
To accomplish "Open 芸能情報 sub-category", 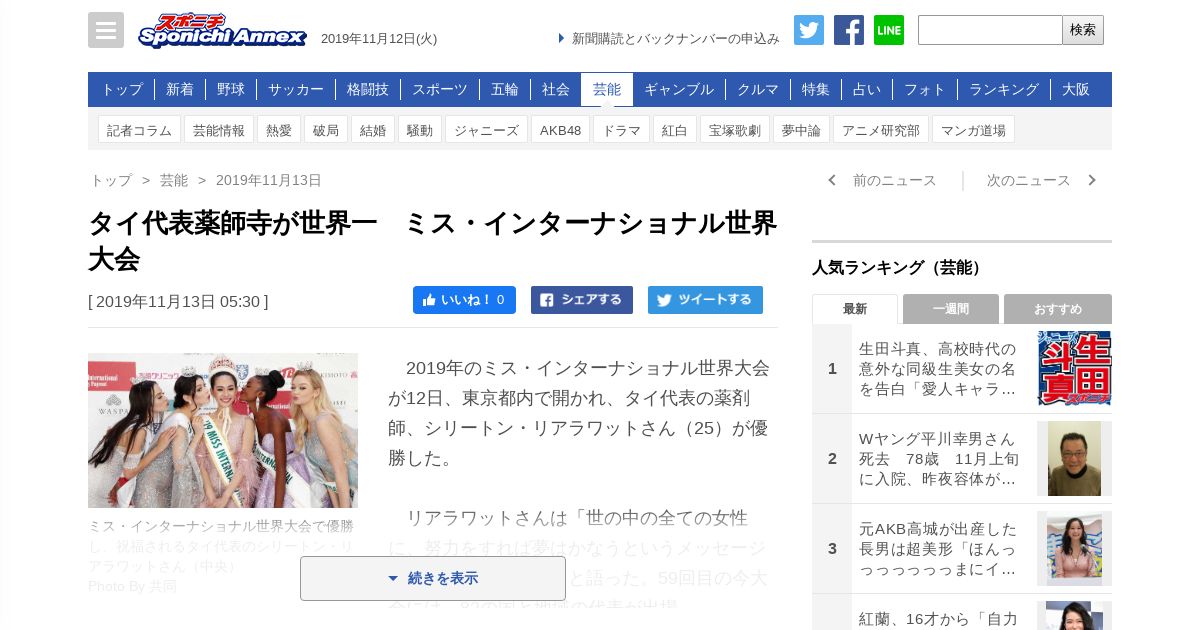I will pos(219,130).
